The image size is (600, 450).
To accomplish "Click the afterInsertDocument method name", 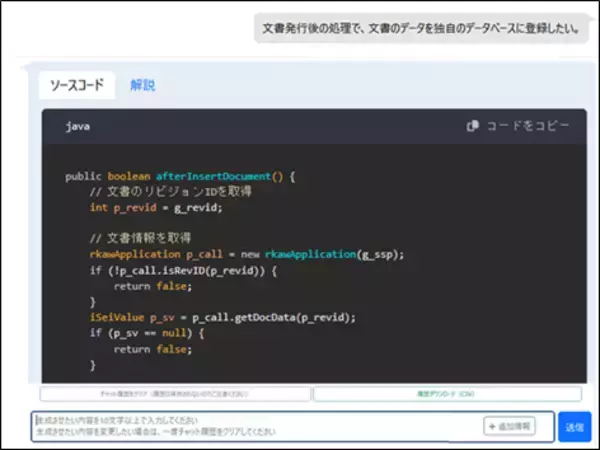I will tap(213, 176).
